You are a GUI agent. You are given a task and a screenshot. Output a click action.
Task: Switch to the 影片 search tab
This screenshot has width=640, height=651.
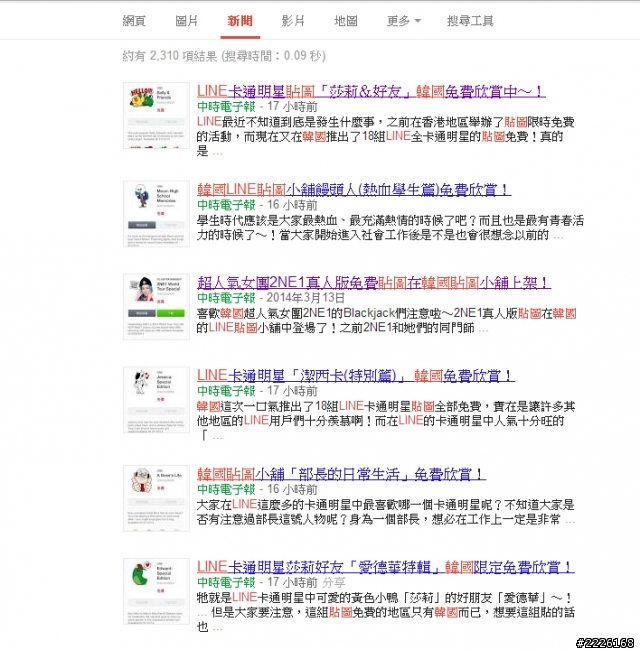tap(293, 21)
